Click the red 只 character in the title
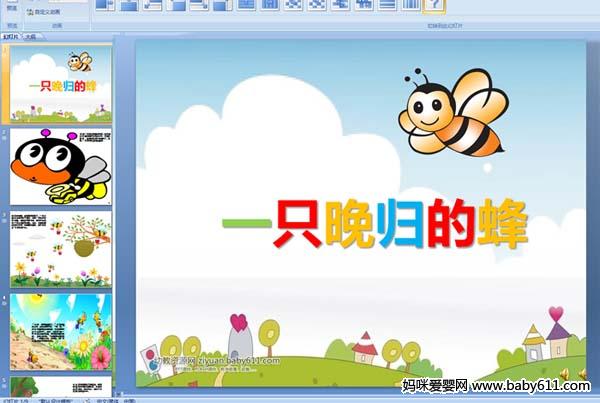Viewport: 600px width, 403px height. pos(297,225)
